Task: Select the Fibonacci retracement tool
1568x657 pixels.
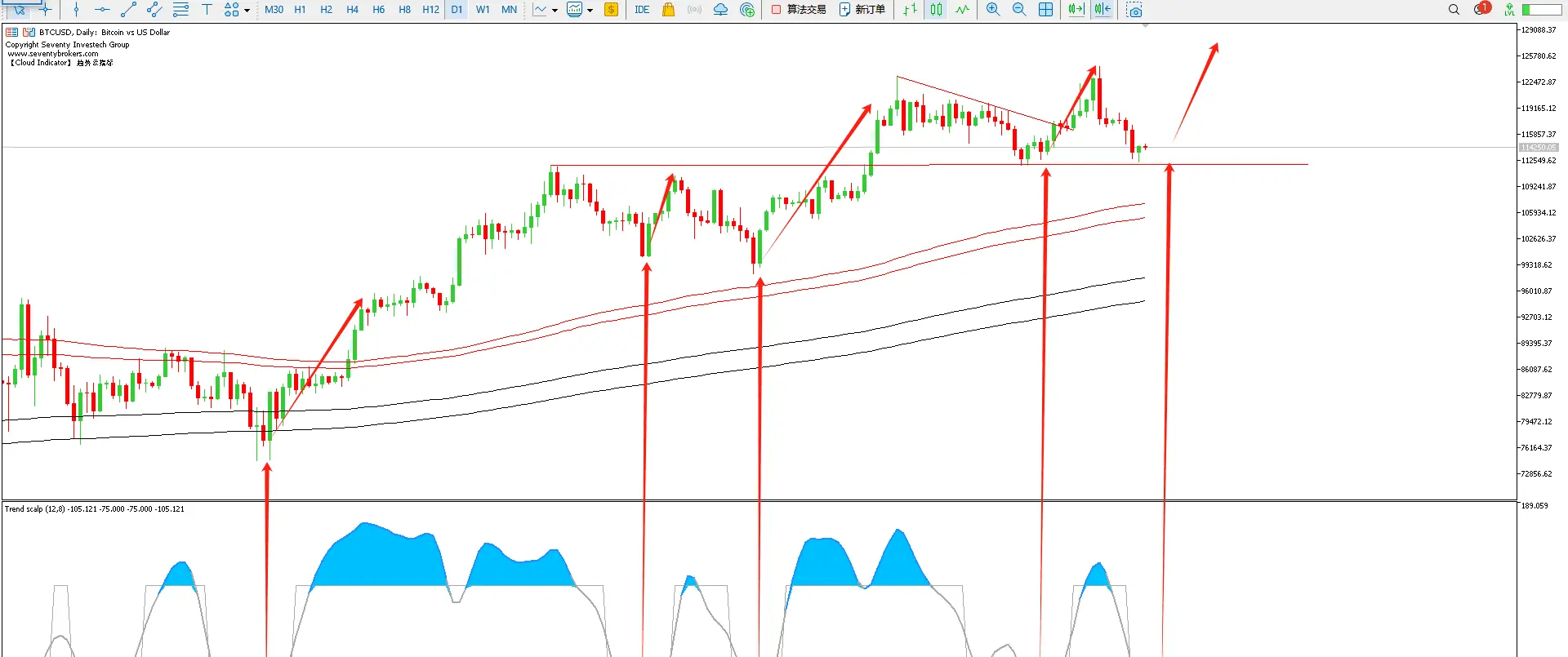Action: click(180, 10)
